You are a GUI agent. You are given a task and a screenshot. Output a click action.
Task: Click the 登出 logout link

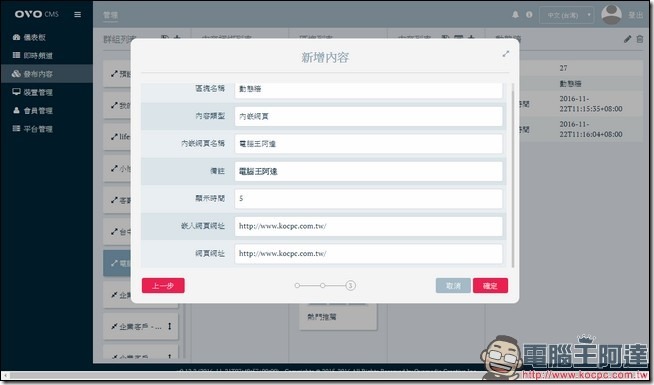pos(635,15)
